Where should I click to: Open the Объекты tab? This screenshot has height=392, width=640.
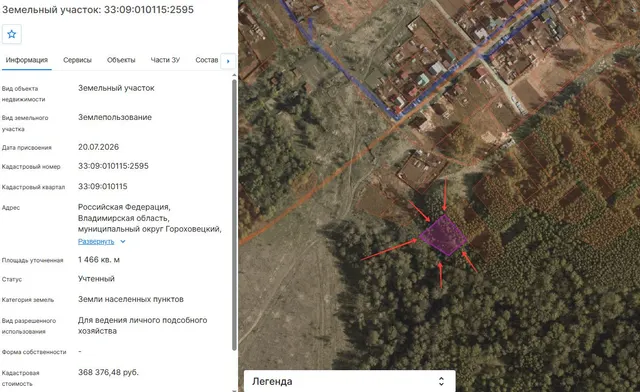121,60
